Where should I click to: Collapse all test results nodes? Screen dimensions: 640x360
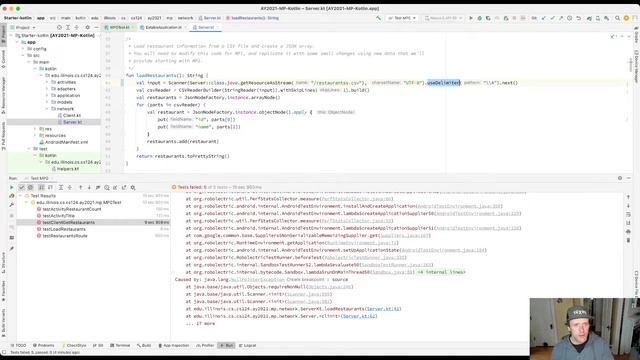[70, 187]
